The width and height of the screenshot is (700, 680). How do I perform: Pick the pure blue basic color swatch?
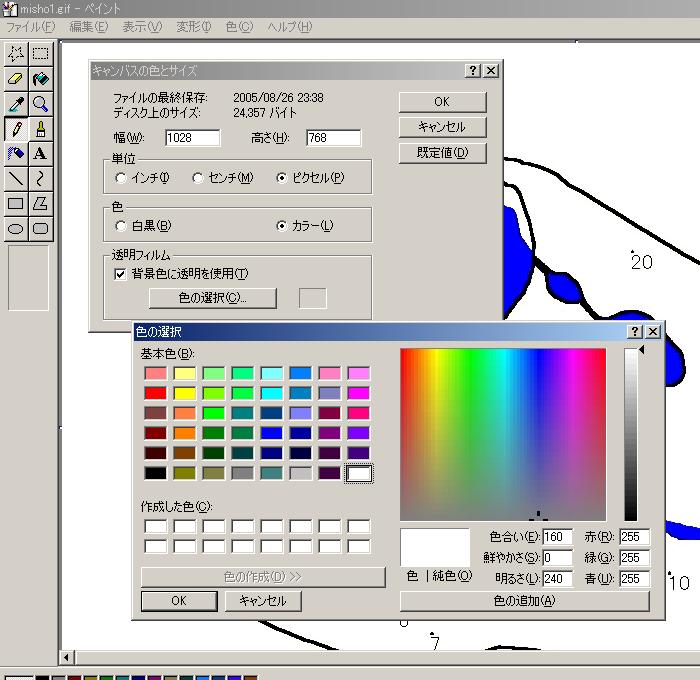click(271, 433)
